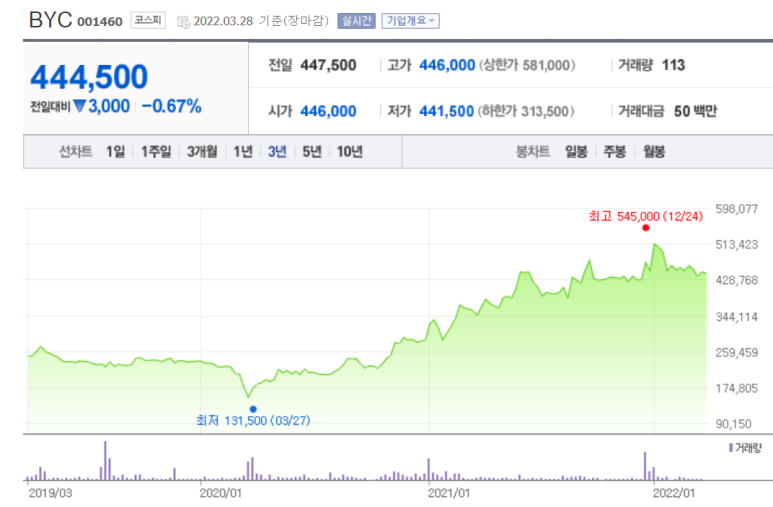Click the 실시간 real-time button
The width and height of the screenshot is (773, 507).
click(356, 21)
